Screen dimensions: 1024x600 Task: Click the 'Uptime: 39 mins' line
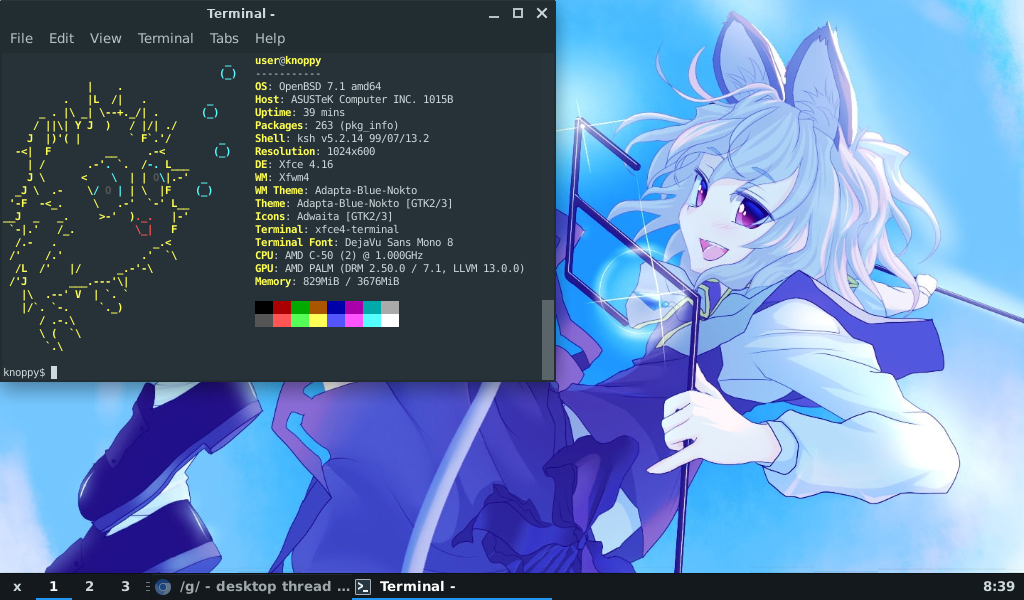coord(300,112)
